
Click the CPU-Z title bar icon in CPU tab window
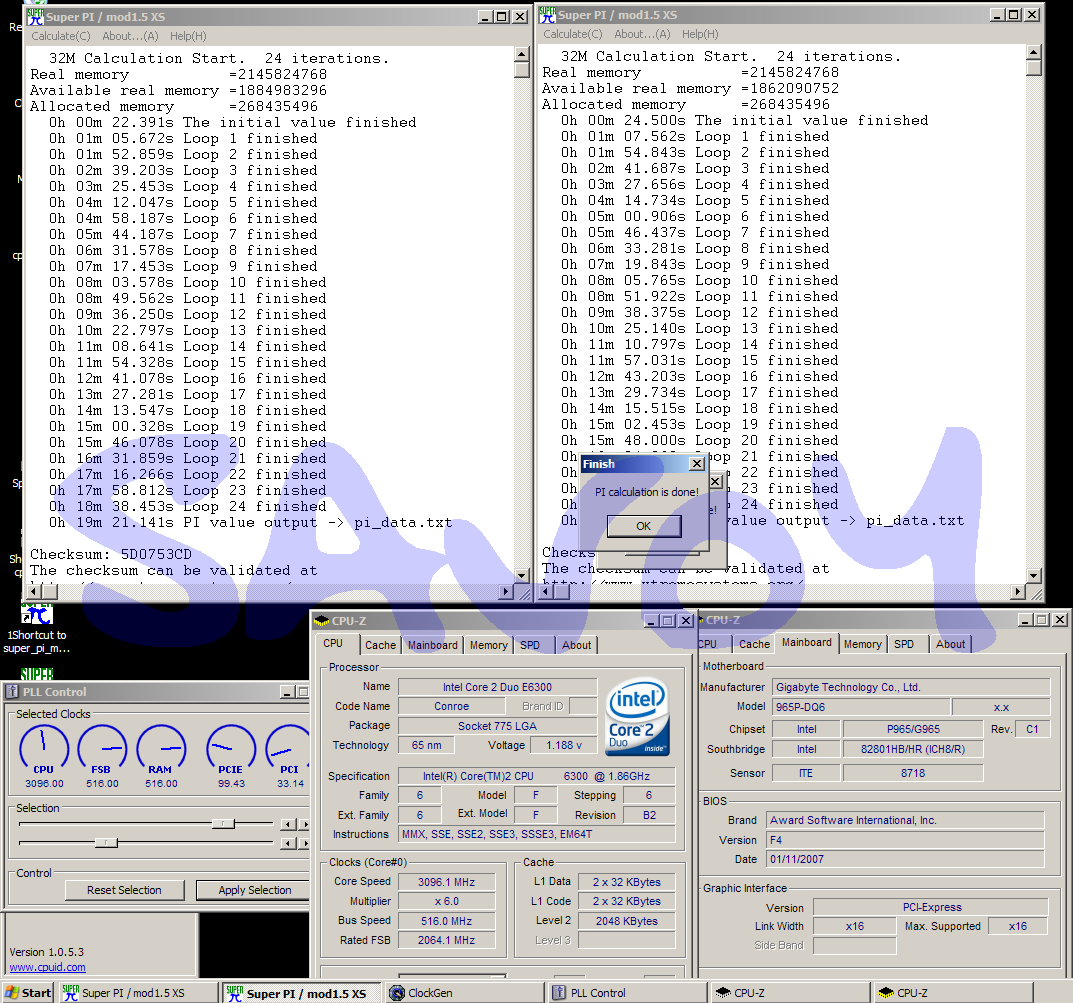(322, 621)
